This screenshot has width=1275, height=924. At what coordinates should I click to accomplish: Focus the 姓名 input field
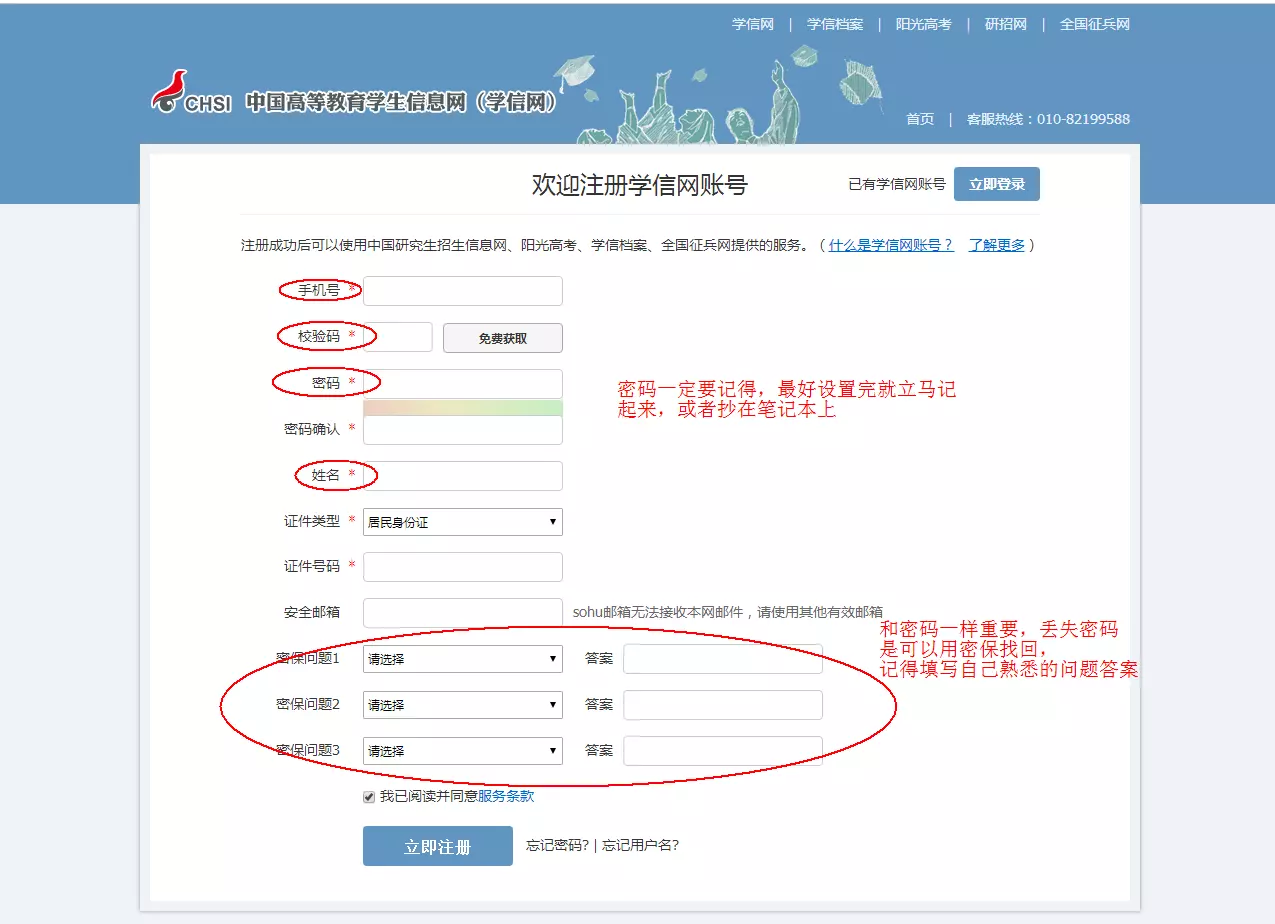(463, 476)
